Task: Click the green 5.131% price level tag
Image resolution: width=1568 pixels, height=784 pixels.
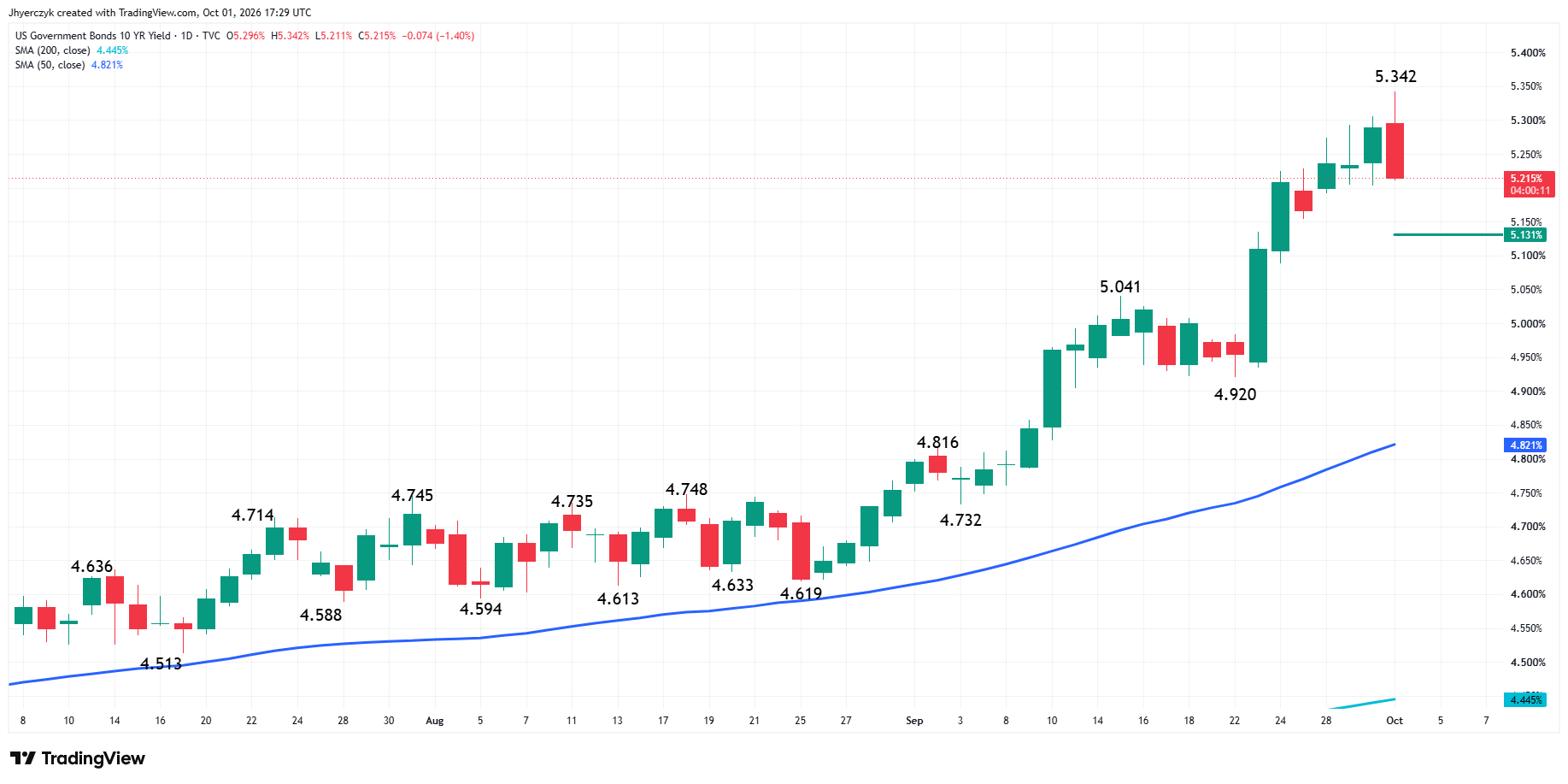Action: coord(1525,235)
